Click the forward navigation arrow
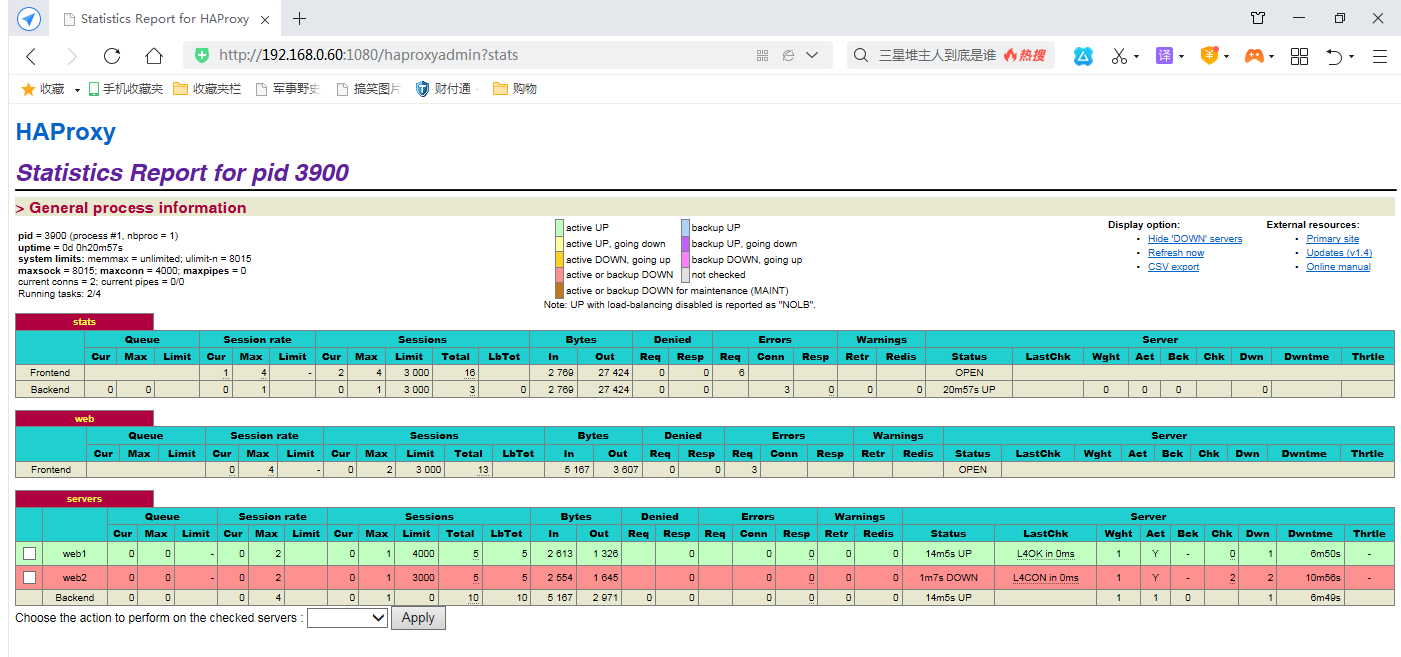Screen dimensions: 1401x657 pos(71,56)
